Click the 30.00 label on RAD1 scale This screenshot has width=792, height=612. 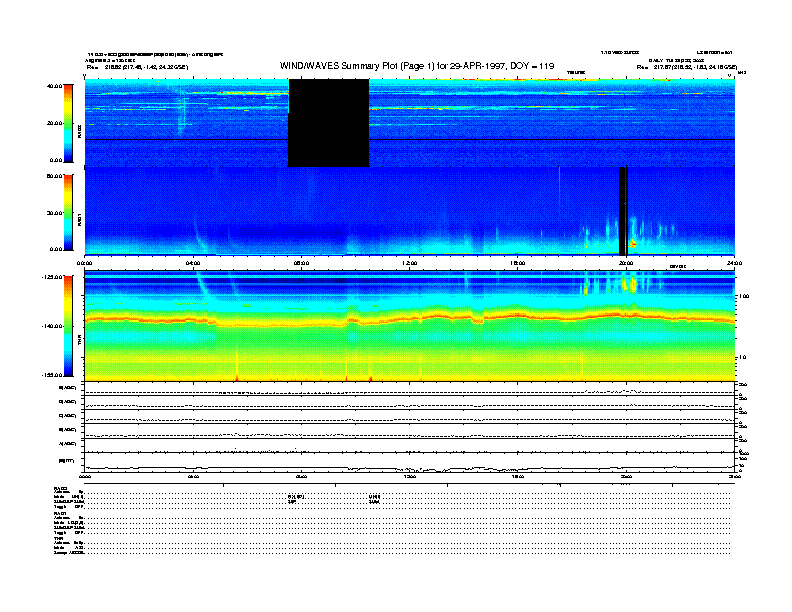(54, 213)
